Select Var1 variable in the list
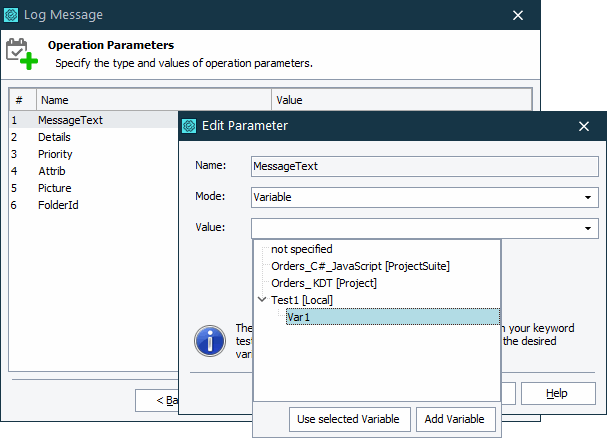 (300, 317)
